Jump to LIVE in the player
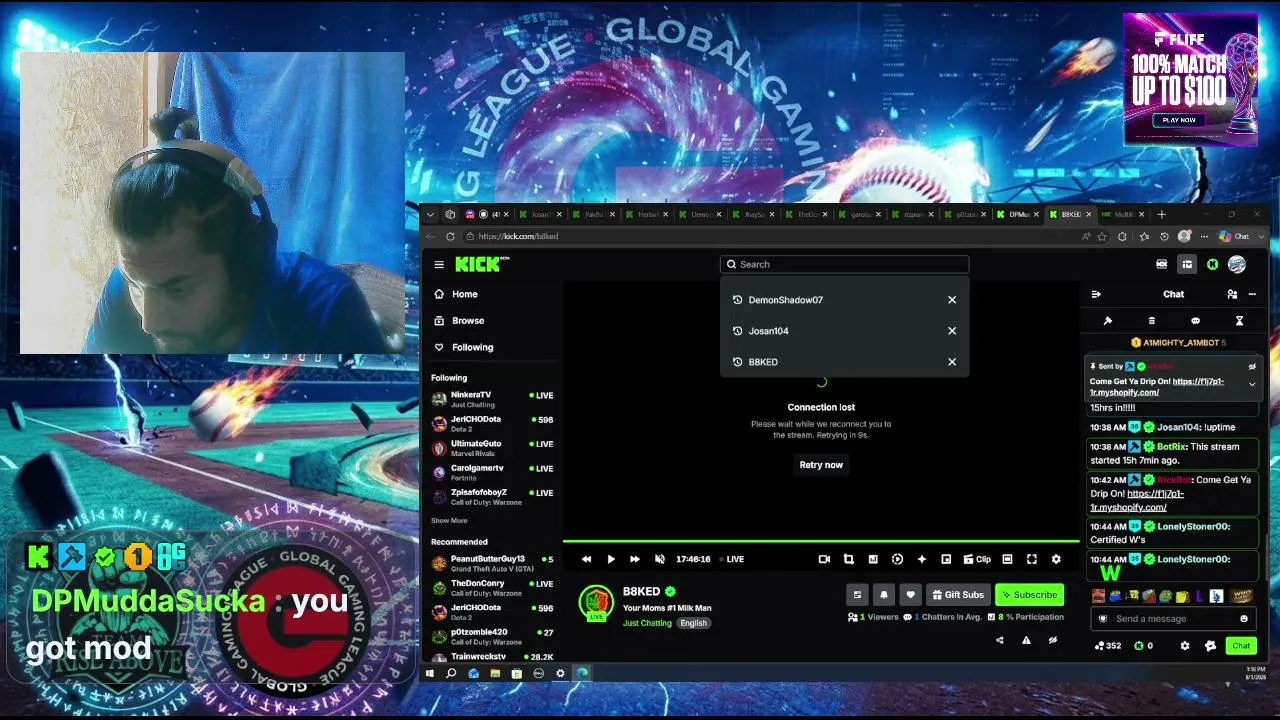The width and height of the screenshot is (1280, 720). (x=731, y=559)
